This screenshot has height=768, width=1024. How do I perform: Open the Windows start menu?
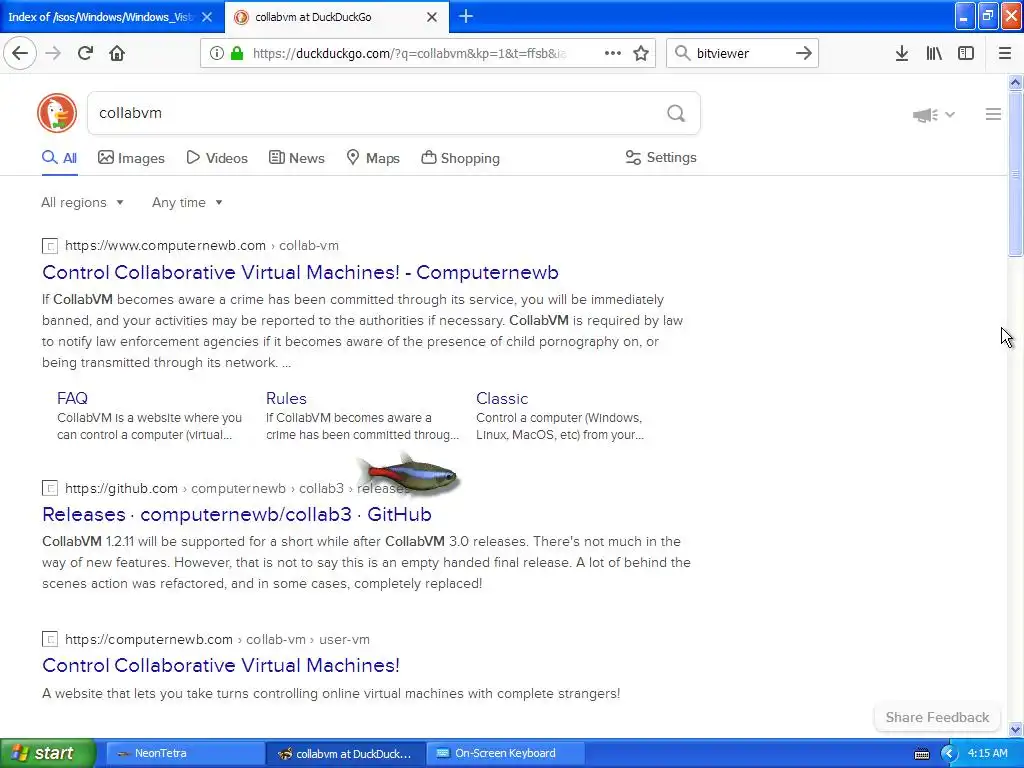[x=47, y=753]
